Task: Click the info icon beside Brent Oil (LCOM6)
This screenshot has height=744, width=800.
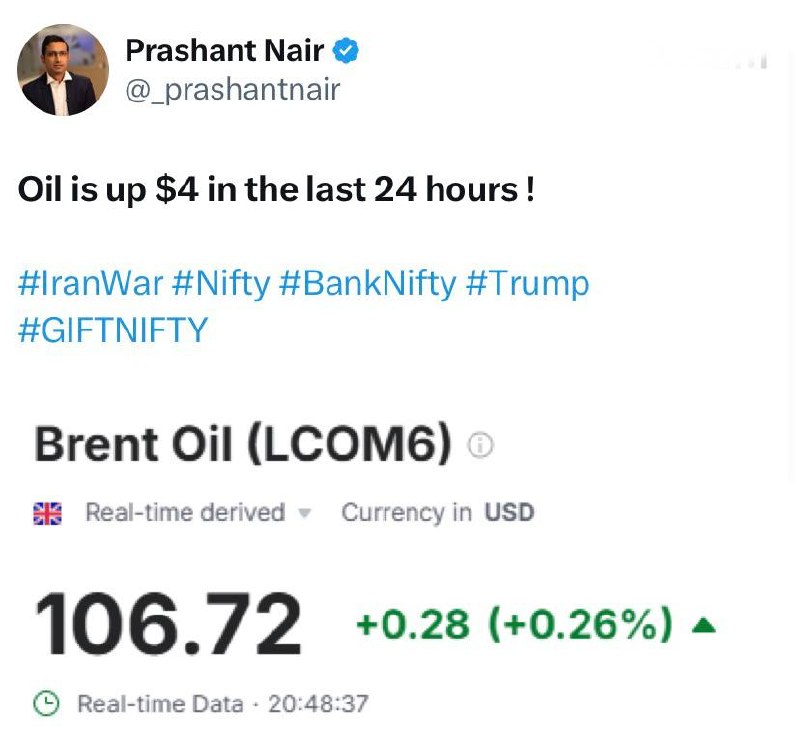Action: click(482, 447)
